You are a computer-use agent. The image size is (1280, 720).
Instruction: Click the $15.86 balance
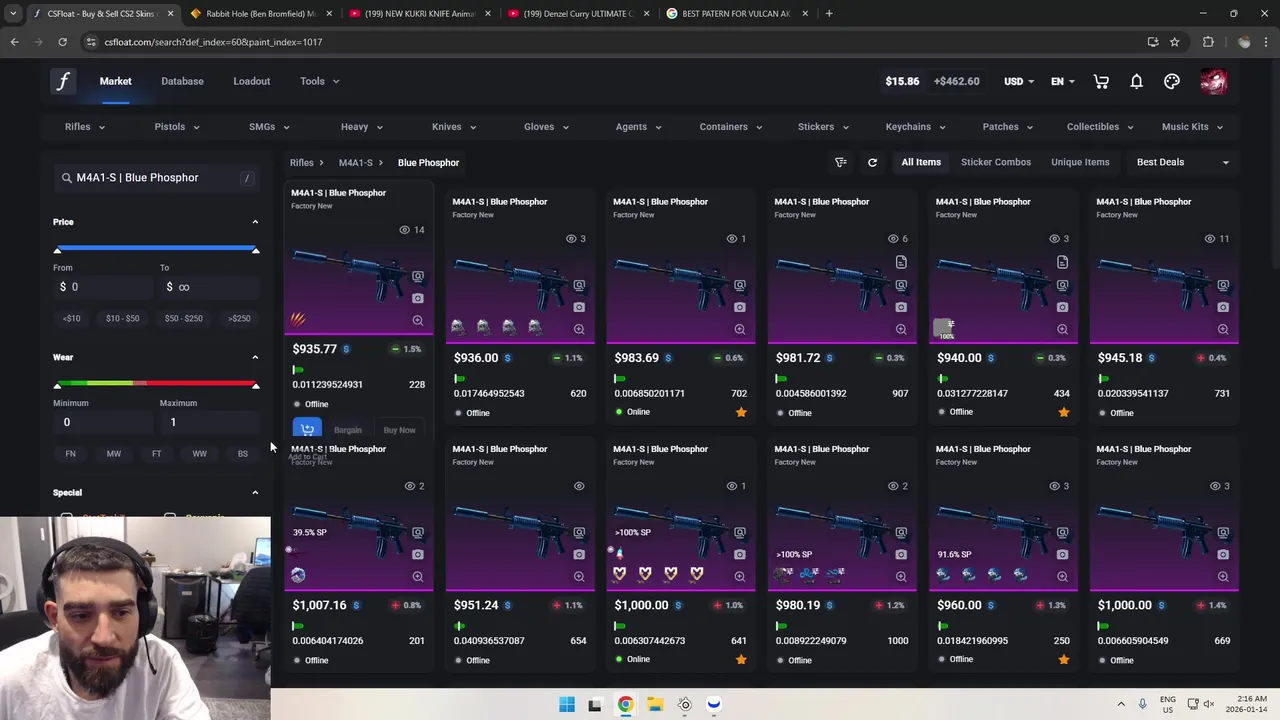[902, 81]
